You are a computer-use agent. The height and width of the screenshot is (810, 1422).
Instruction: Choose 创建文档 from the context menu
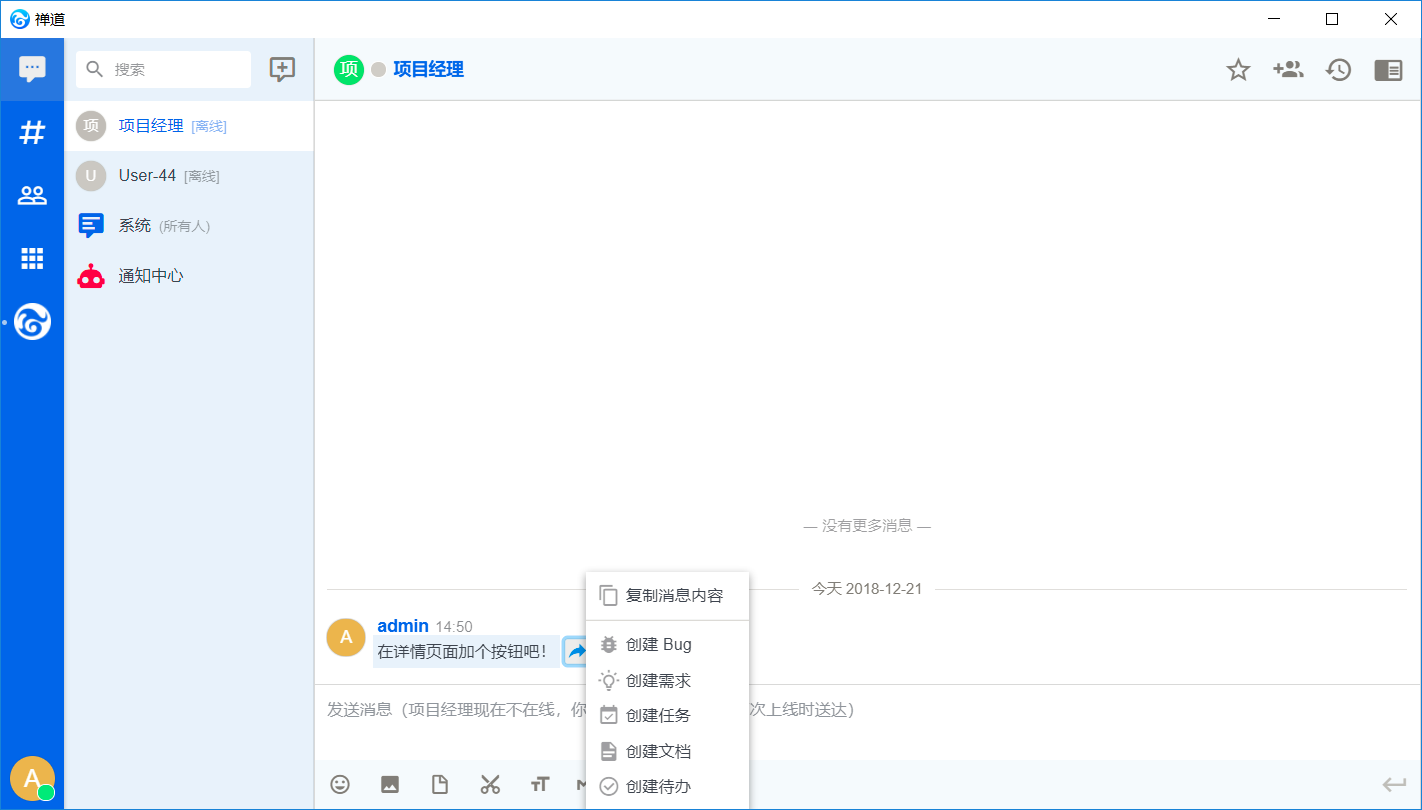[x=667, y=752]
